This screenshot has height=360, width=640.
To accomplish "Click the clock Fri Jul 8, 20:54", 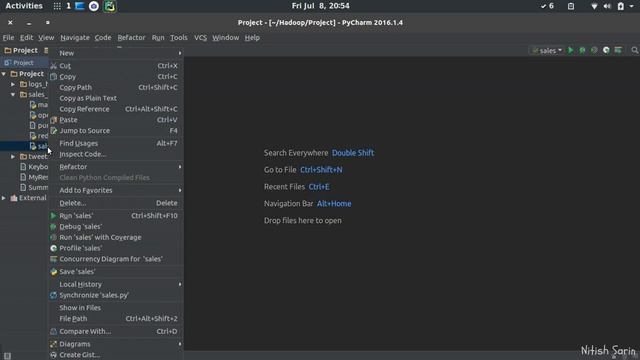I will pos(320,6).
